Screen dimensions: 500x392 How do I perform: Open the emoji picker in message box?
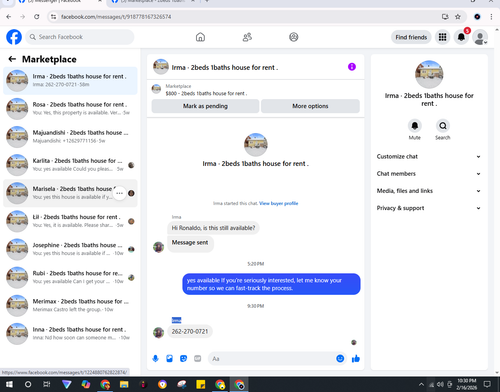pyautogui.click(x=340, y=359)
